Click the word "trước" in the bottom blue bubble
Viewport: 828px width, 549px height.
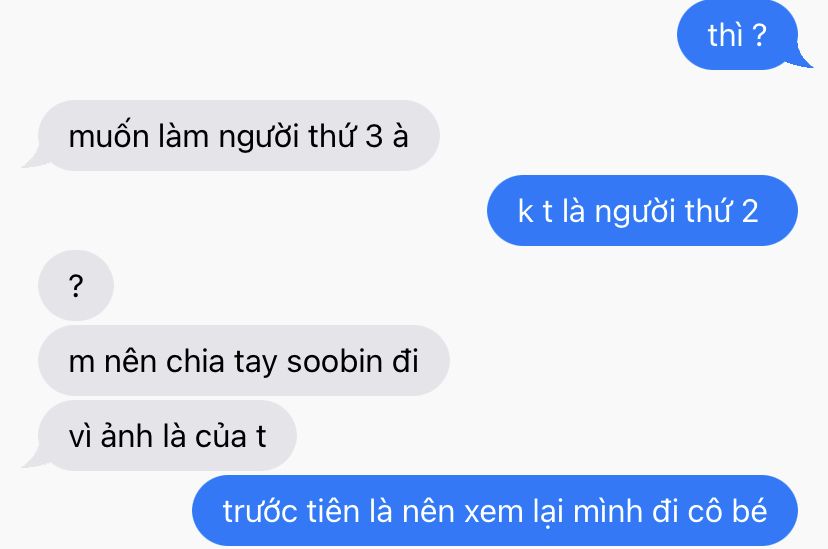pyautogui.click(x=260, y=510)
